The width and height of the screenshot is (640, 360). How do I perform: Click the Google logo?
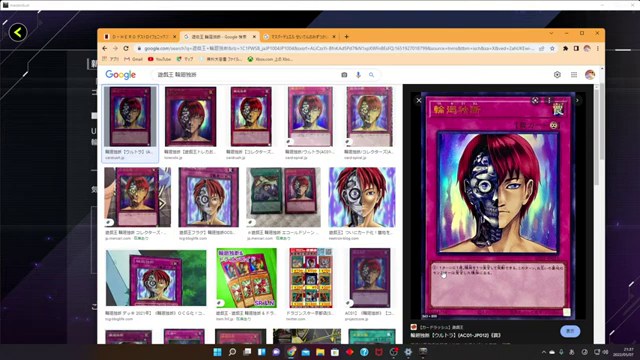coord(120,75)
